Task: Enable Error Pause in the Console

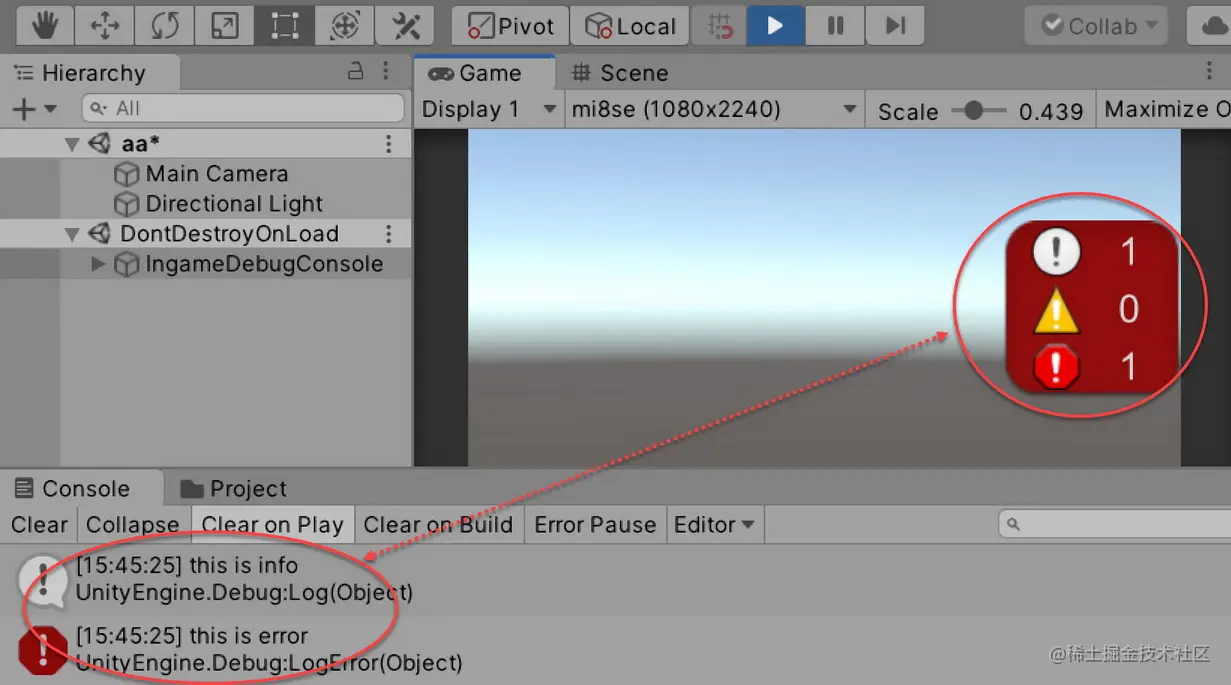Action: point(595,524)
